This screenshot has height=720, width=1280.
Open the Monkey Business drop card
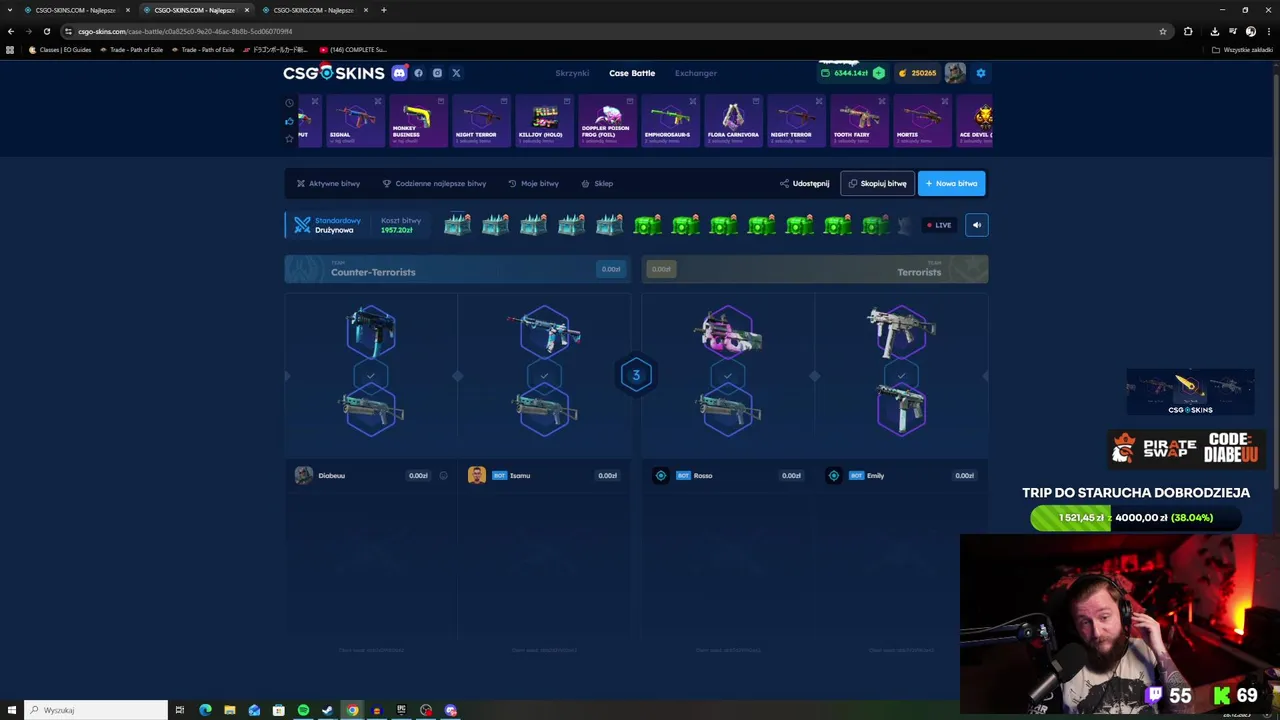[418, 121]
